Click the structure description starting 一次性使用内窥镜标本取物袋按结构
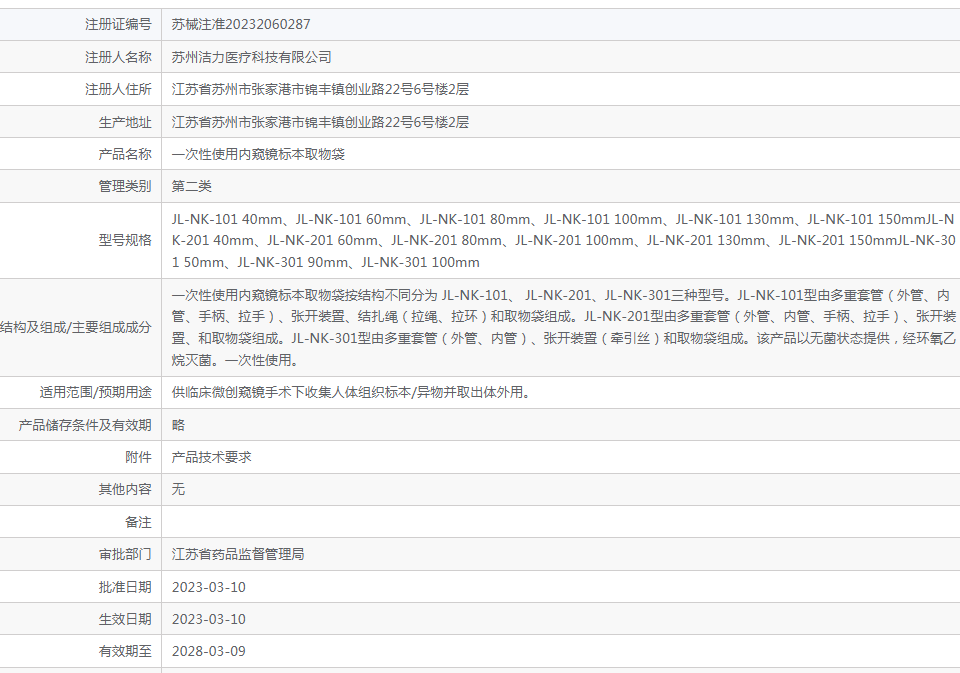Viewport: 960px width, 673px height. (x=563, y=328)
